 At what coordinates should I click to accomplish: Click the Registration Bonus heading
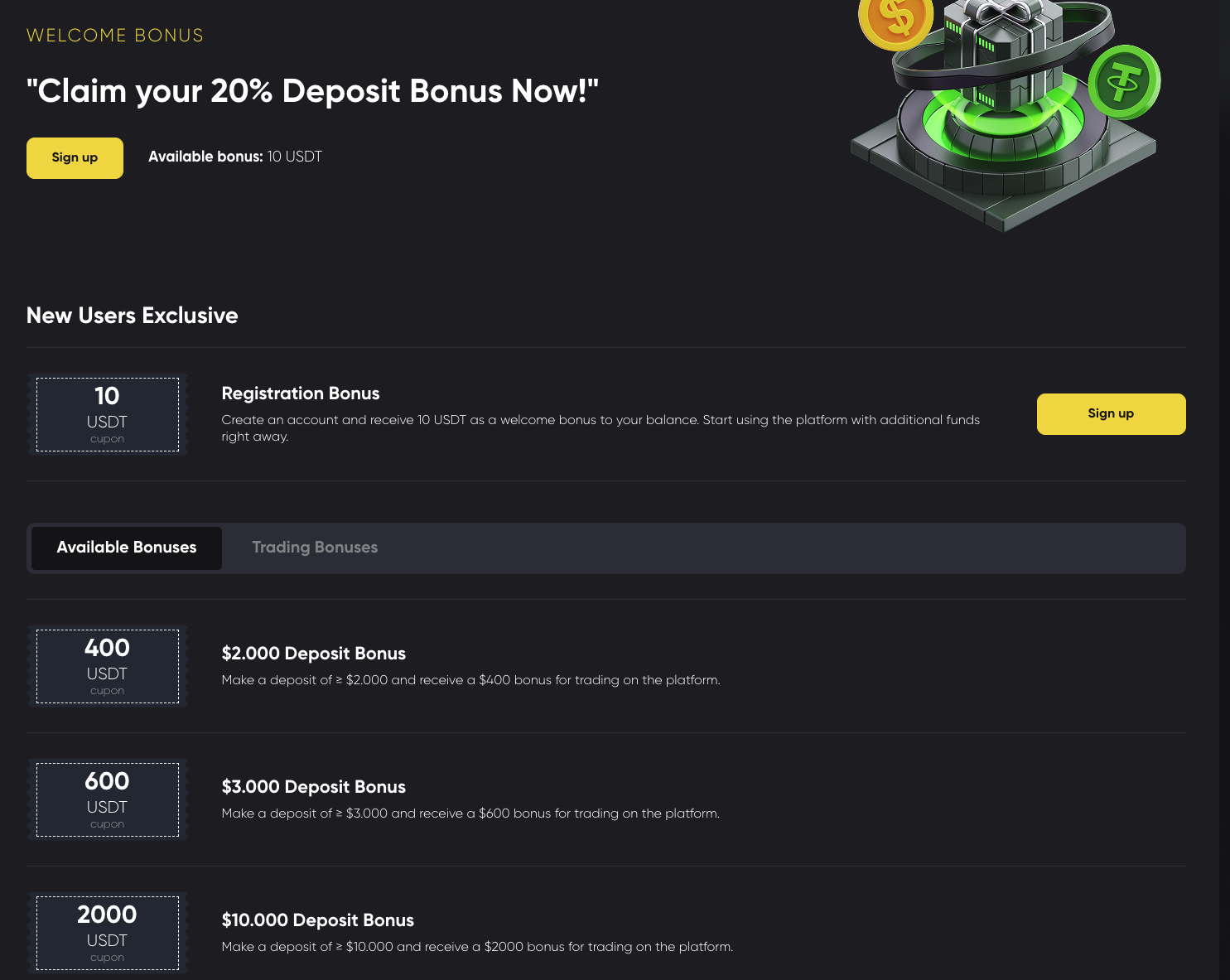pyautogui.click(x=301, y=393)
